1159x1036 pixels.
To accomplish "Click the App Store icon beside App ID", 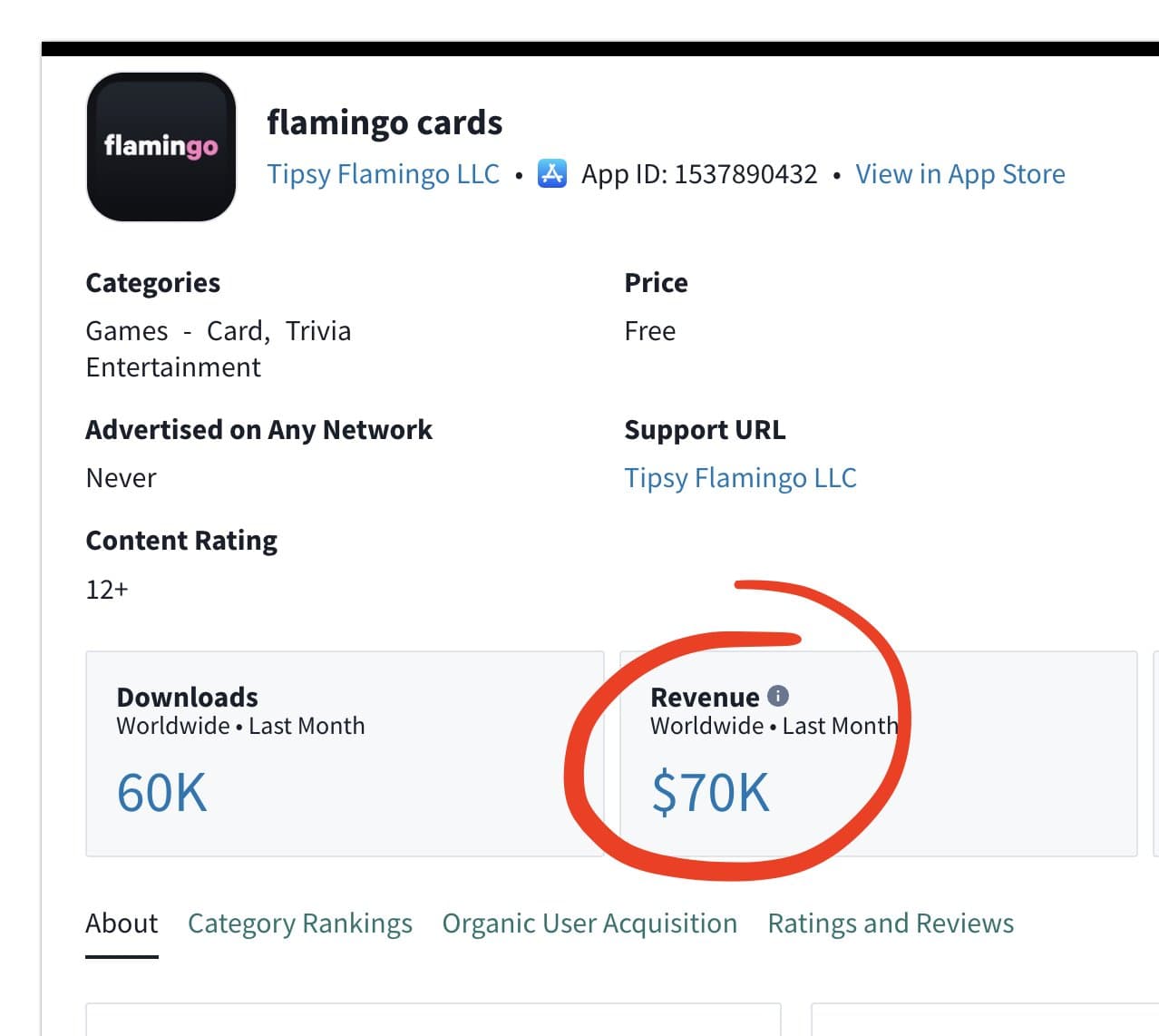I will (552, 172).
